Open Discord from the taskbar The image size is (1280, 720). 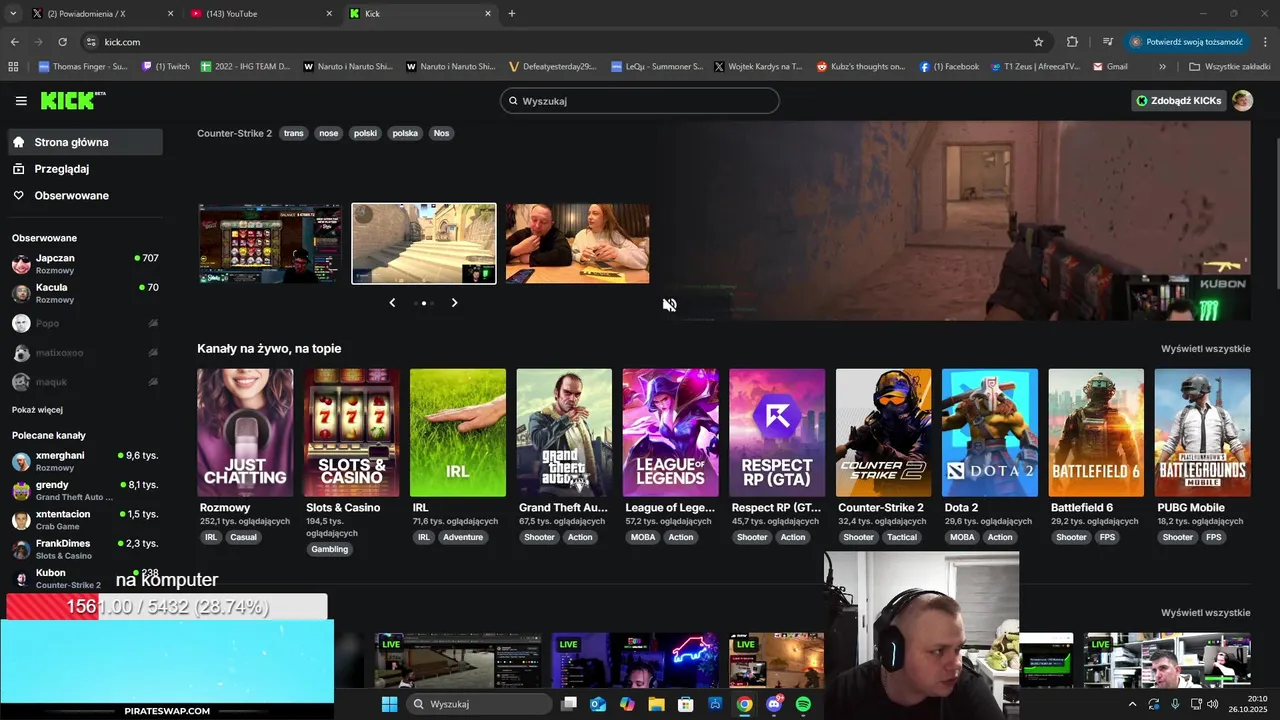tap(774, 704)
